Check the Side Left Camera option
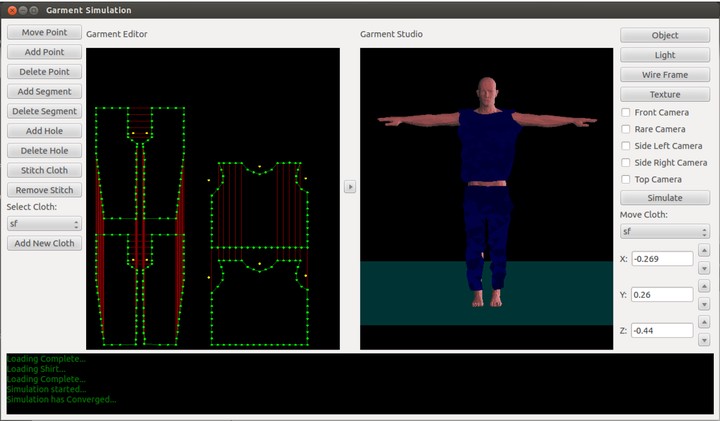 [625, 146]
